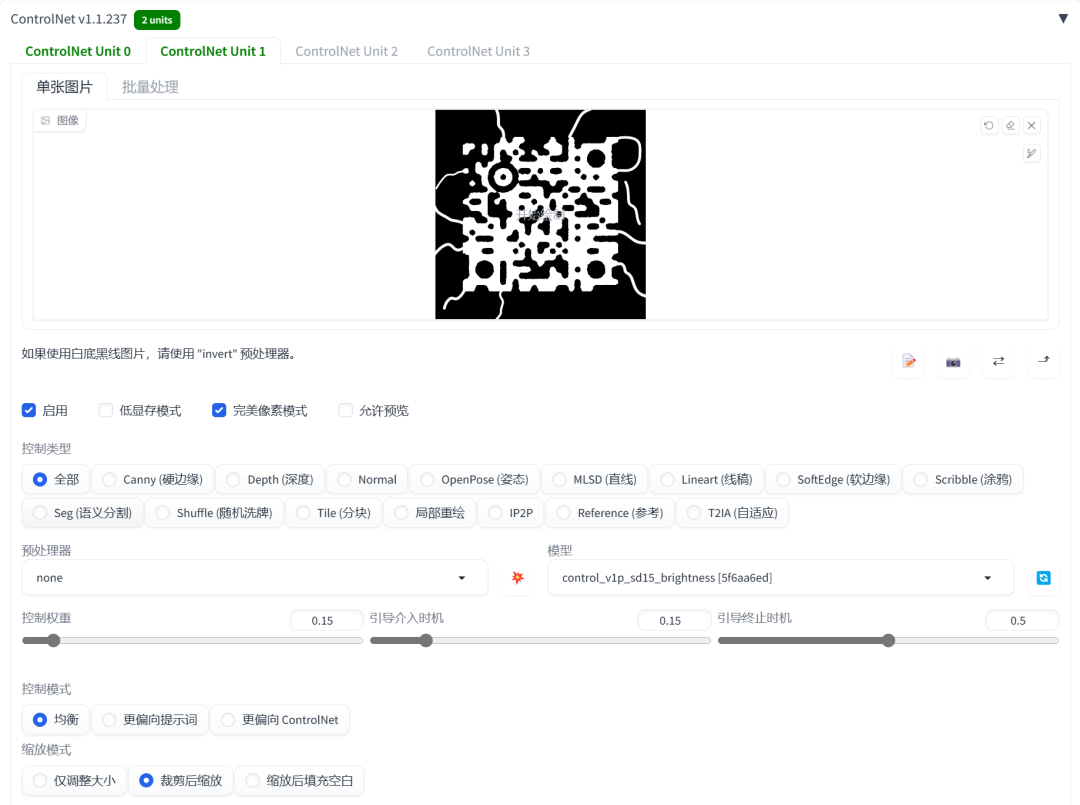This screenshot has height=805, width=1080.
Task: Refresh the model list with blue icon
Action: click(1043, 578)
